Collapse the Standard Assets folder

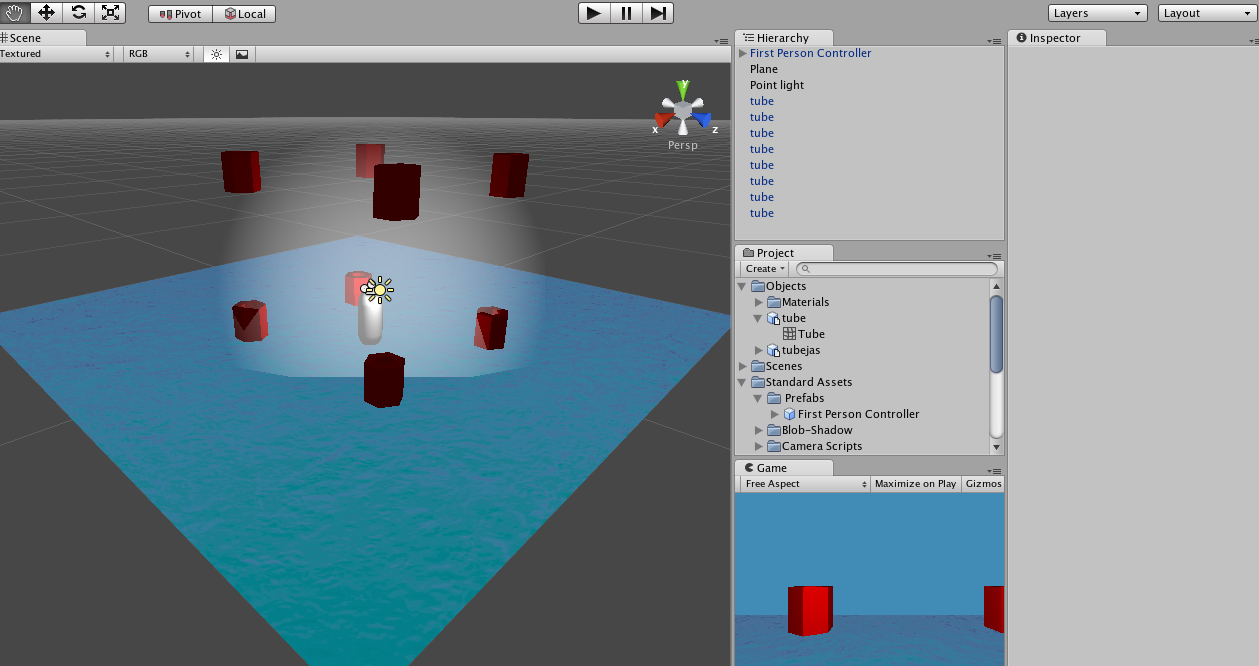tap(740, 381)
